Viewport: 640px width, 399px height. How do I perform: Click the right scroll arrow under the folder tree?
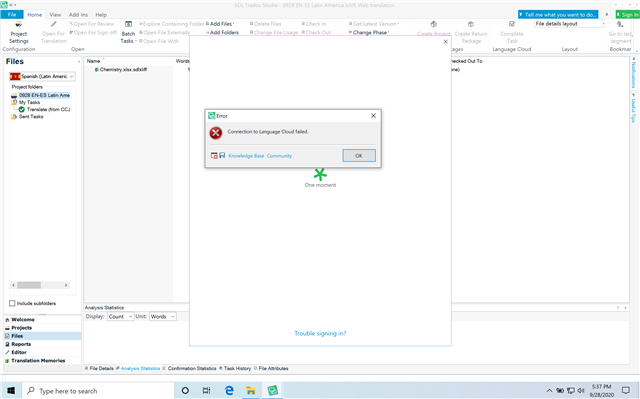pos(66,285)
